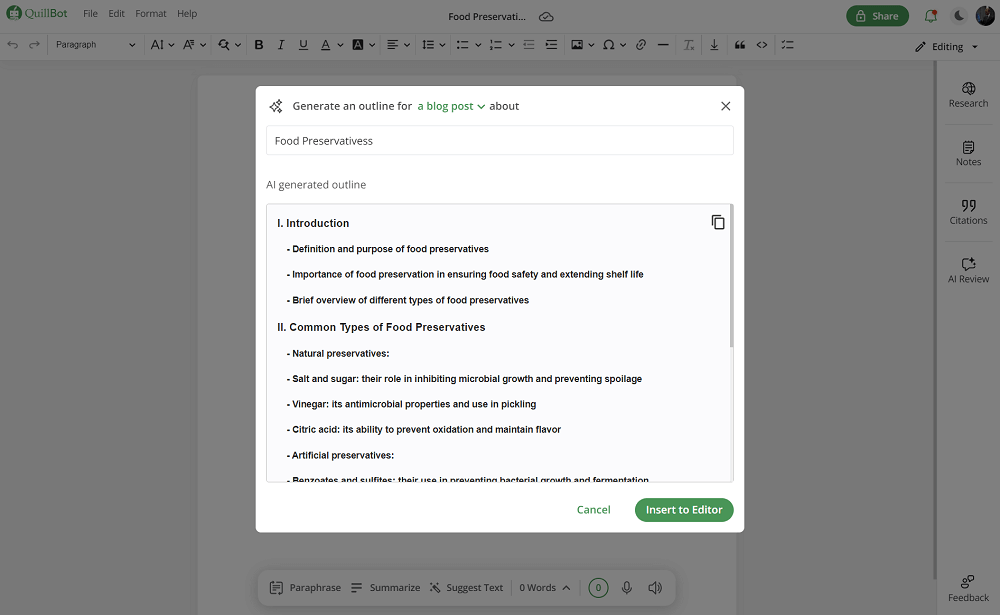Click the microphone dictation icon
Viewport: 1000px width, 615px height.
(x=627, y=588)
